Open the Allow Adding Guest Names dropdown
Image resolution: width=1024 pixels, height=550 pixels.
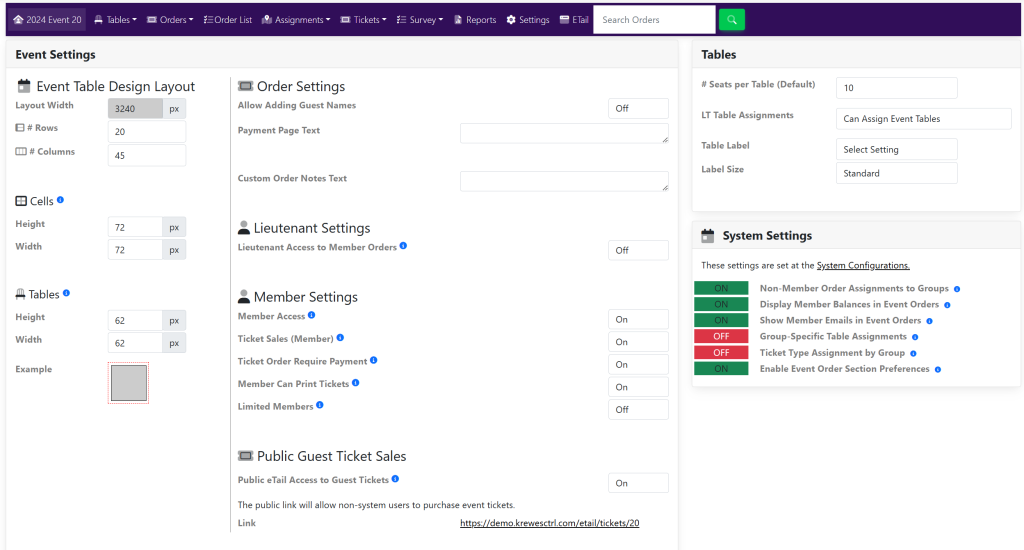pyautogui.click(x=638, y=108)
